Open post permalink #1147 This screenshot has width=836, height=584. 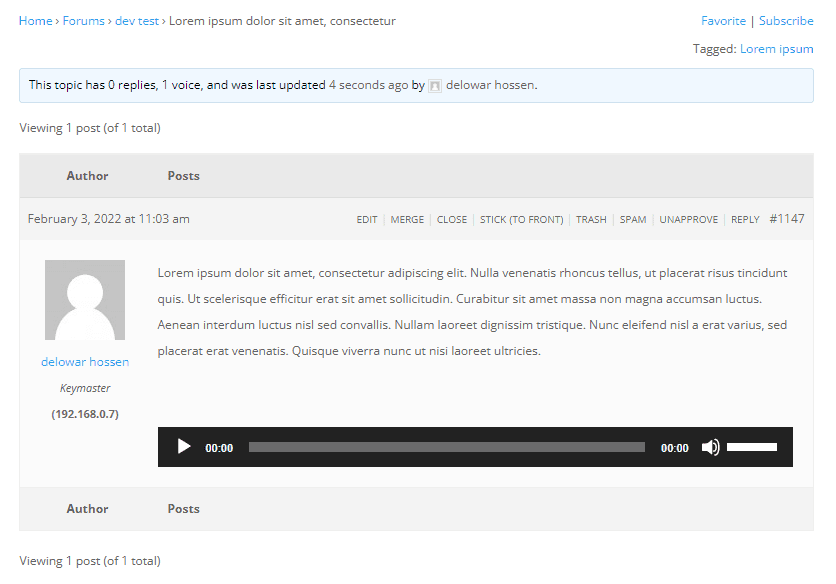click(x=786, y=219)
